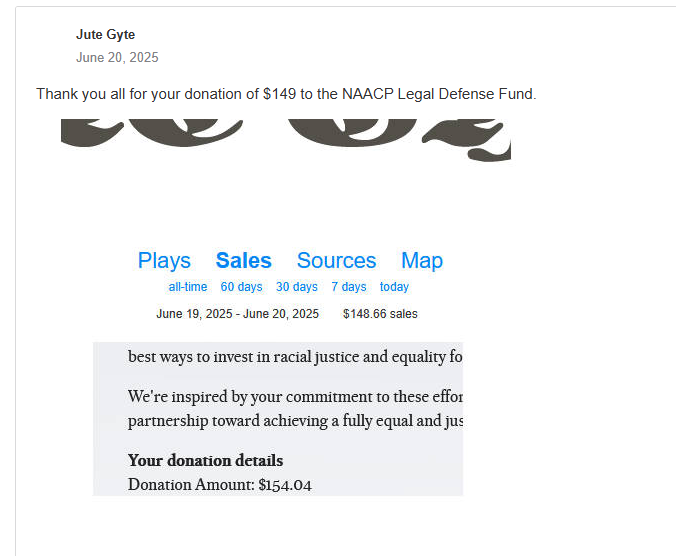The height and width of the screenshot is (556, 676).
Task: Open the Map tab
Action: pyautogui.click(x=422, y=261)
